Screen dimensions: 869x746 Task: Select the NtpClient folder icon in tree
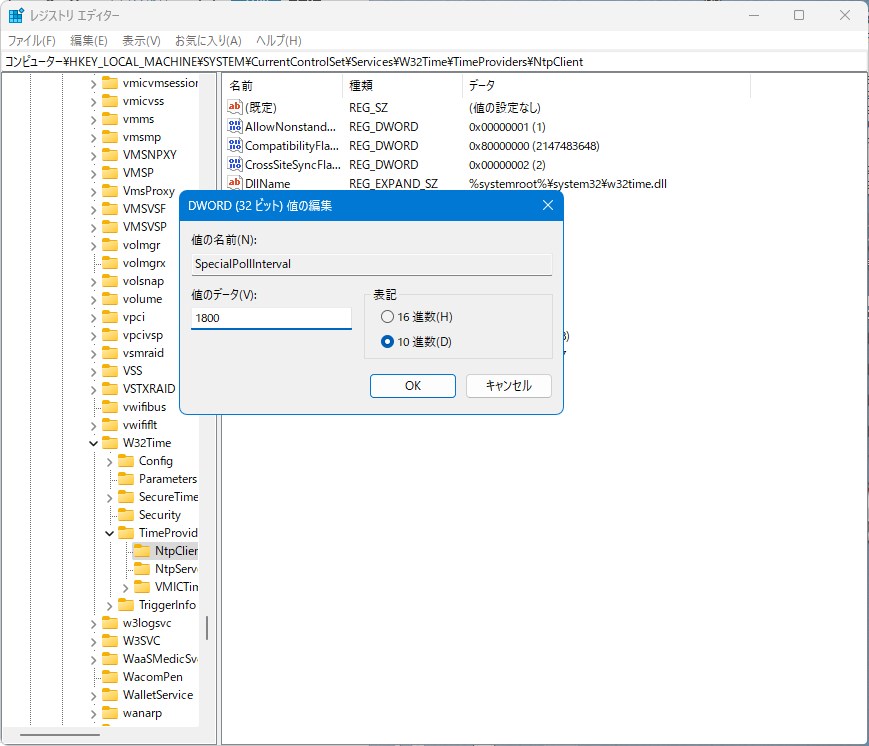point(142,551)
